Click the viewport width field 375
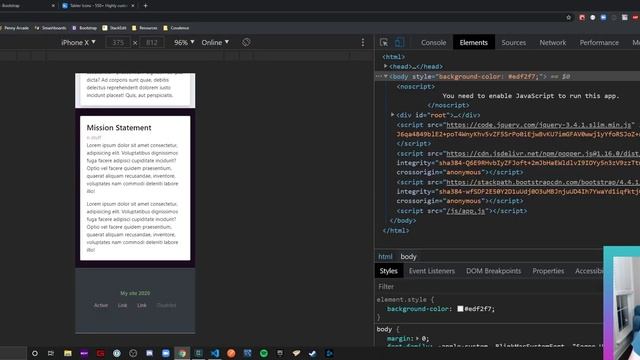 pos(118,42)
